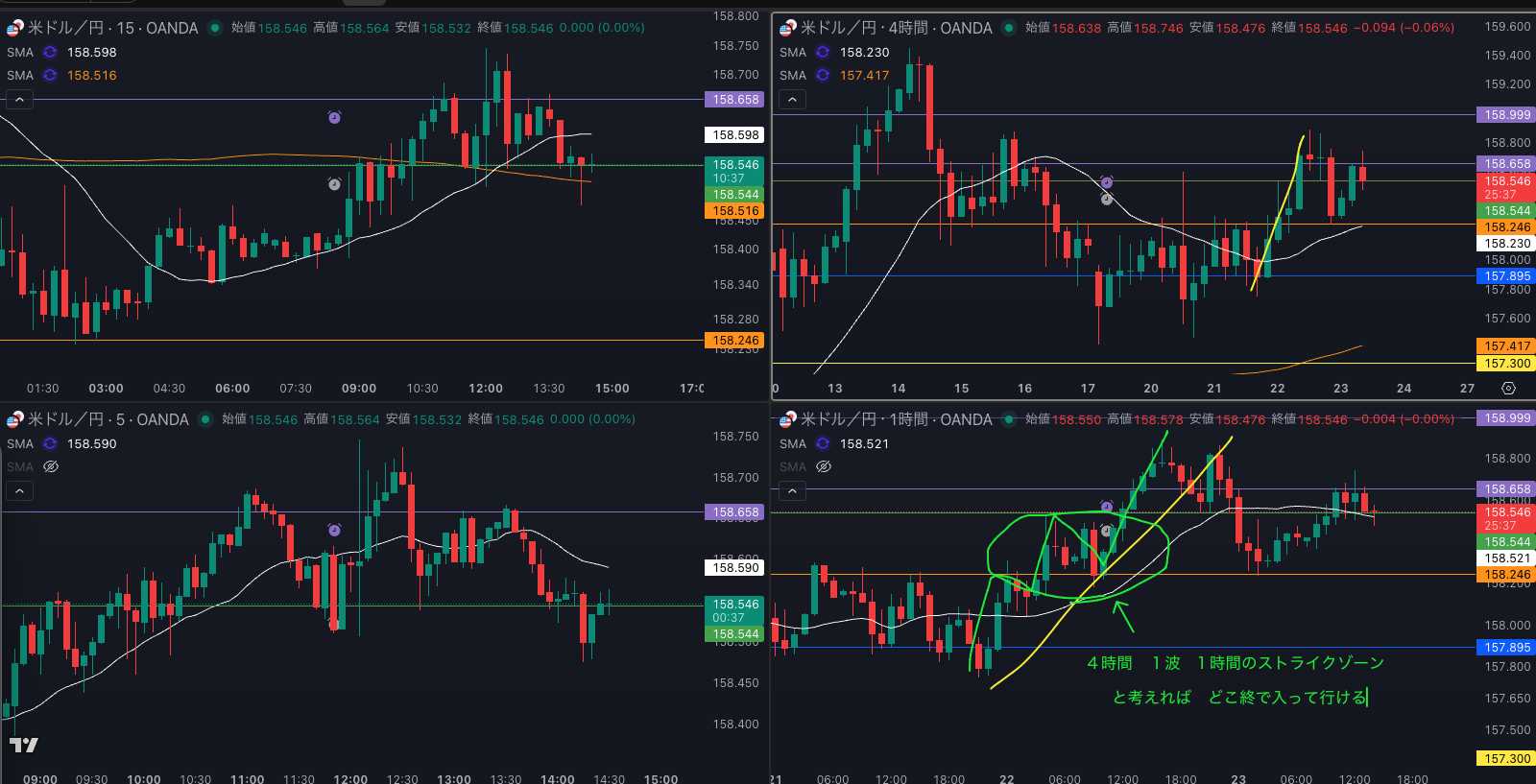Click the alarm clock marker on 15-minute chart
Image resolution: width=1536 pixels, height=784 pixels.
(334, 117)
